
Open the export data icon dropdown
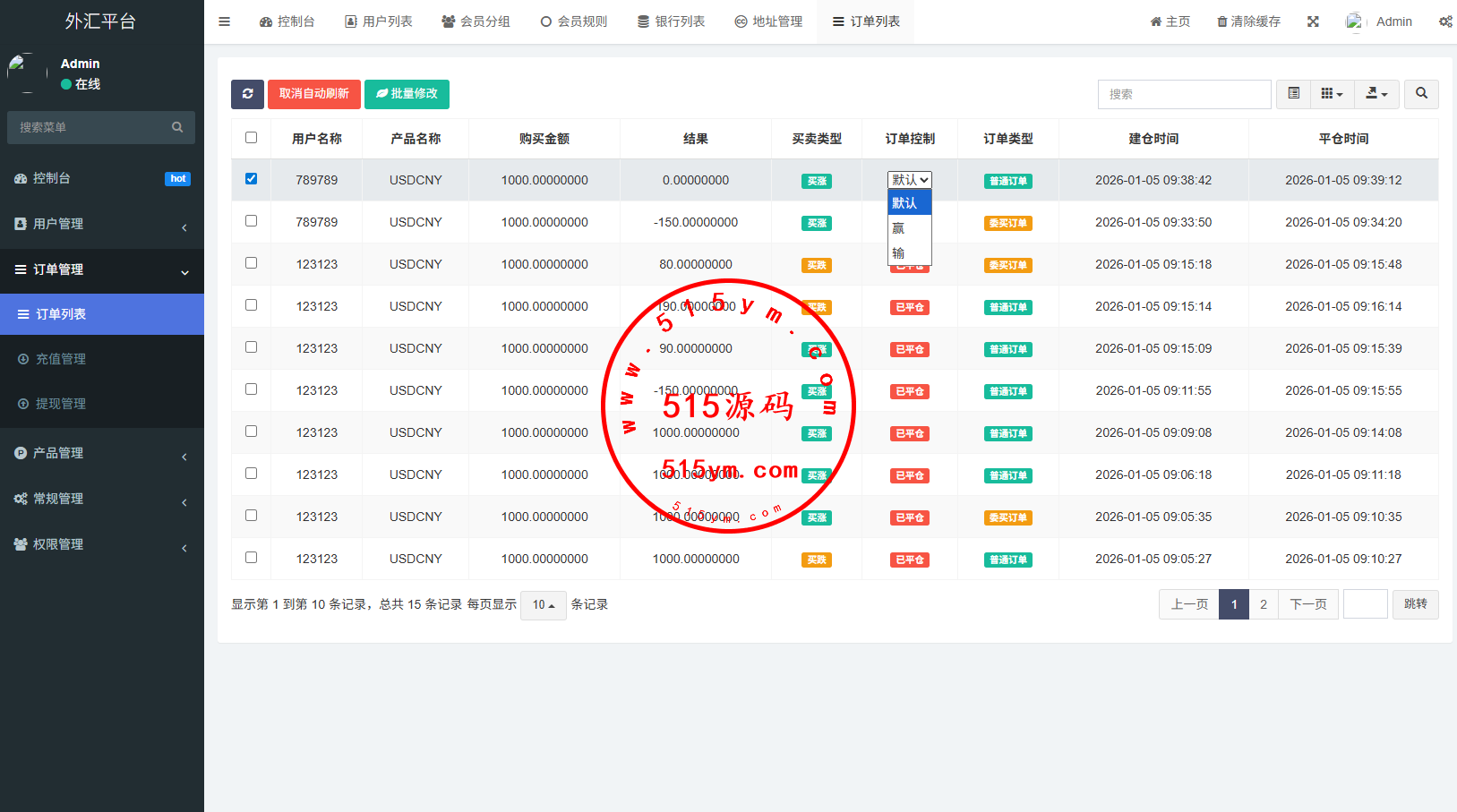point(1376,94)
